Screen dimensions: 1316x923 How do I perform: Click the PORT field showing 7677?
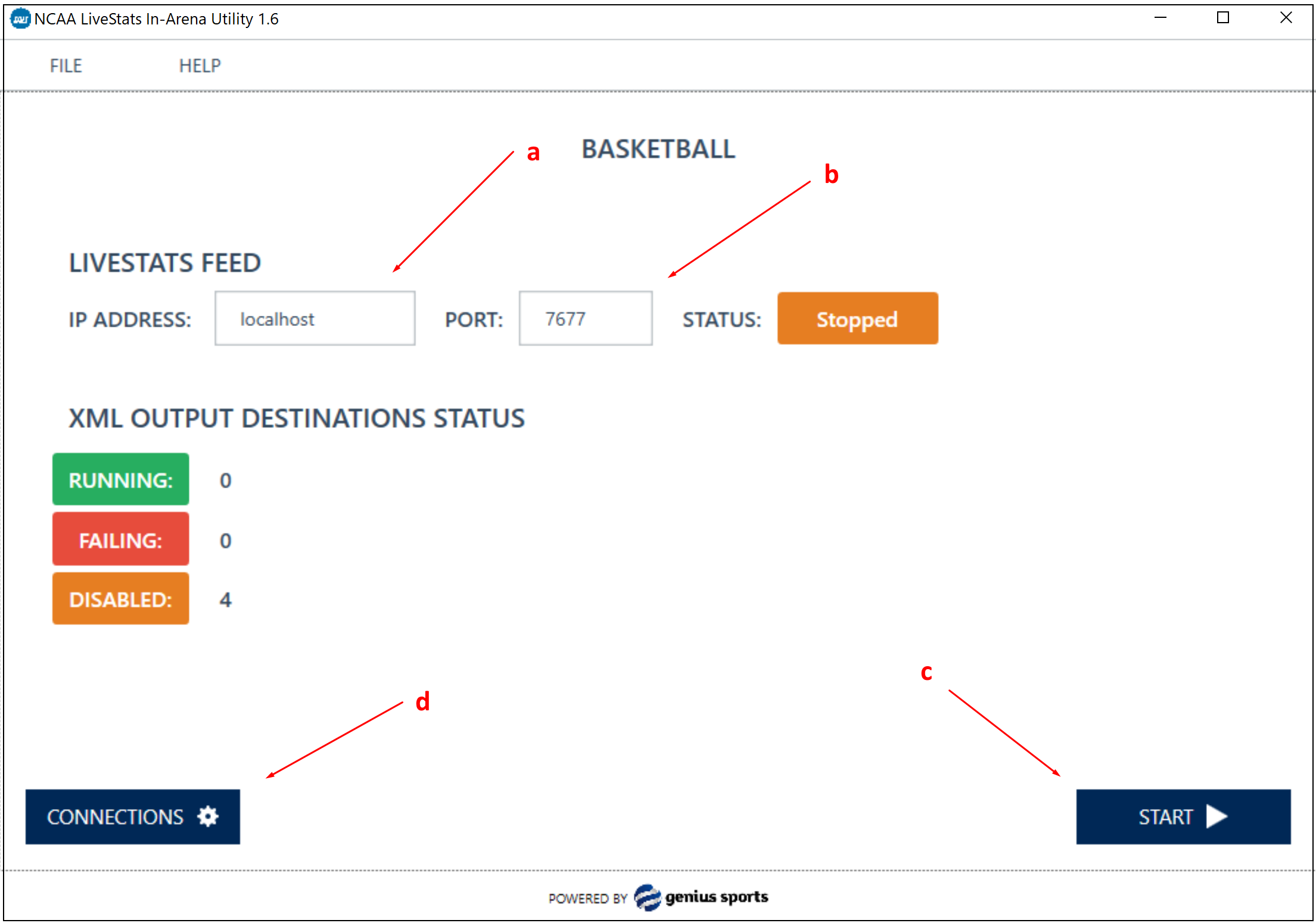click(585, 319)
